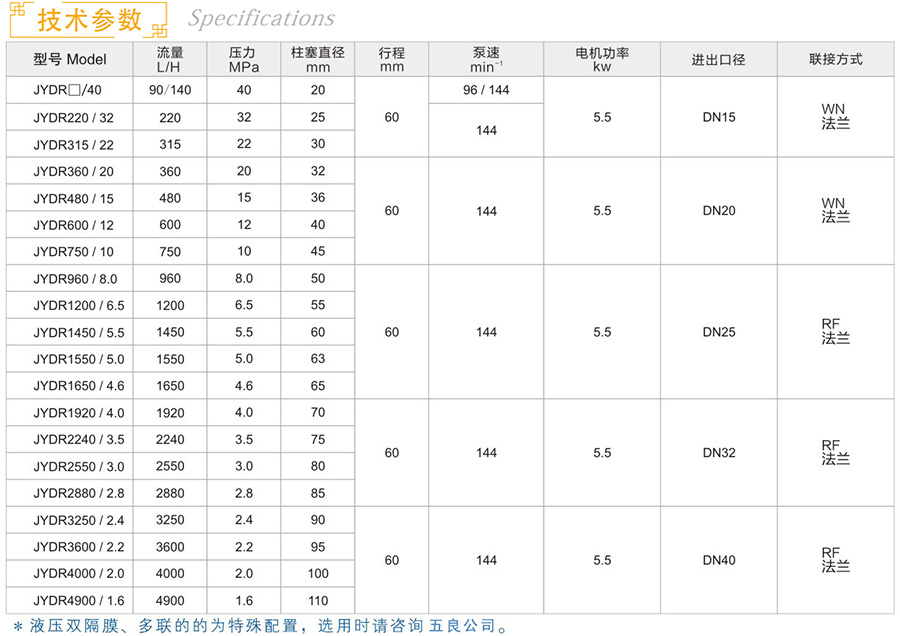Screen dimensions: 900x636
Task: Click the DN40 port size cell
Action: pos(718,560)
